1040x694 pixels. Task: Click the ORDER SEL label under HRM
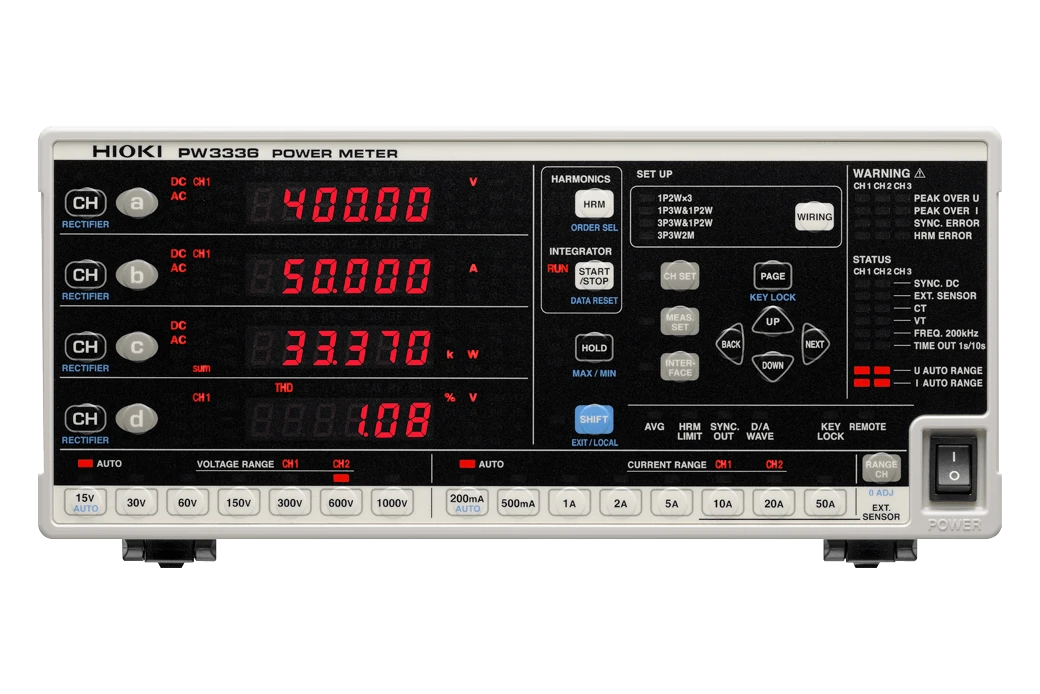(594, 228)
